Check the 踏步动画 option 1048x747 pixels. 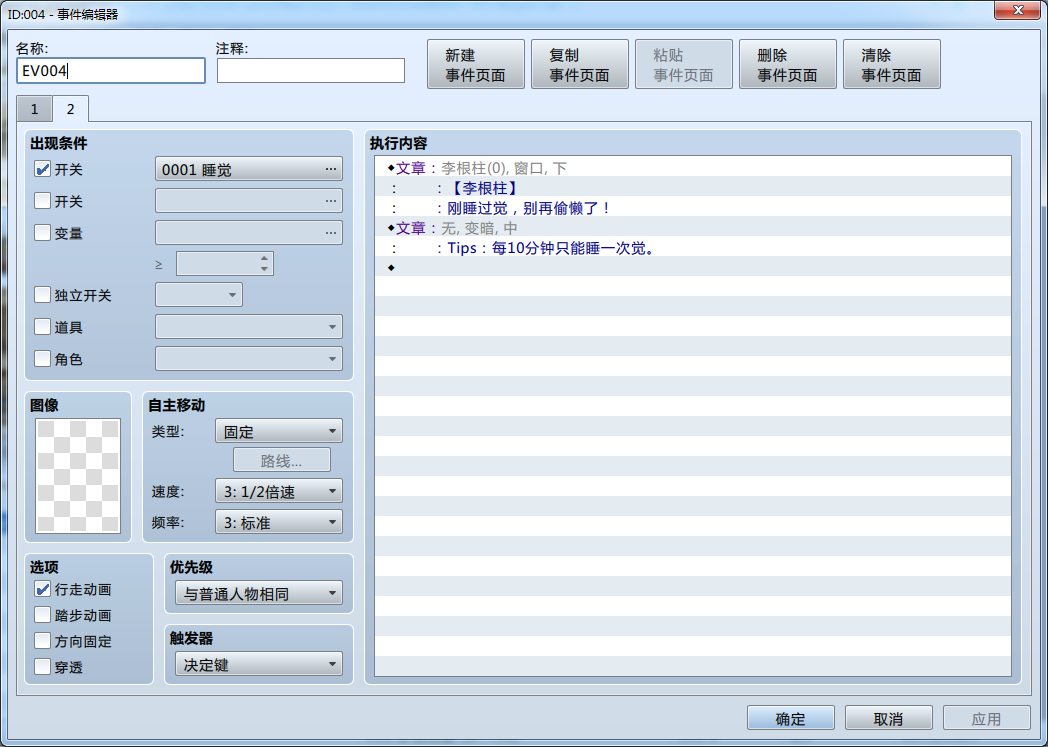(x=42, y=615)
